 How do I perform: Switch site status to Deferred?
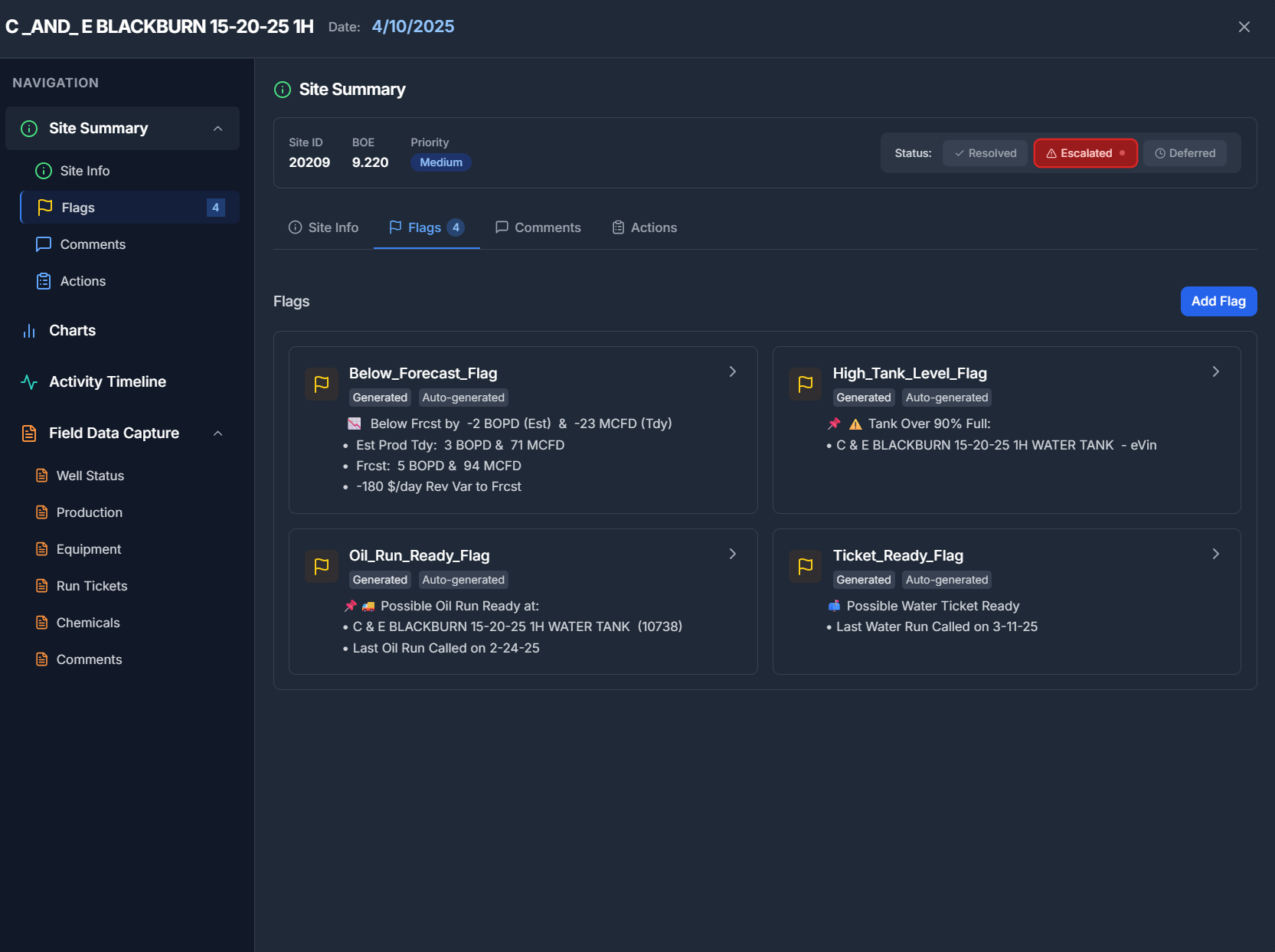tap(1185, 152)
